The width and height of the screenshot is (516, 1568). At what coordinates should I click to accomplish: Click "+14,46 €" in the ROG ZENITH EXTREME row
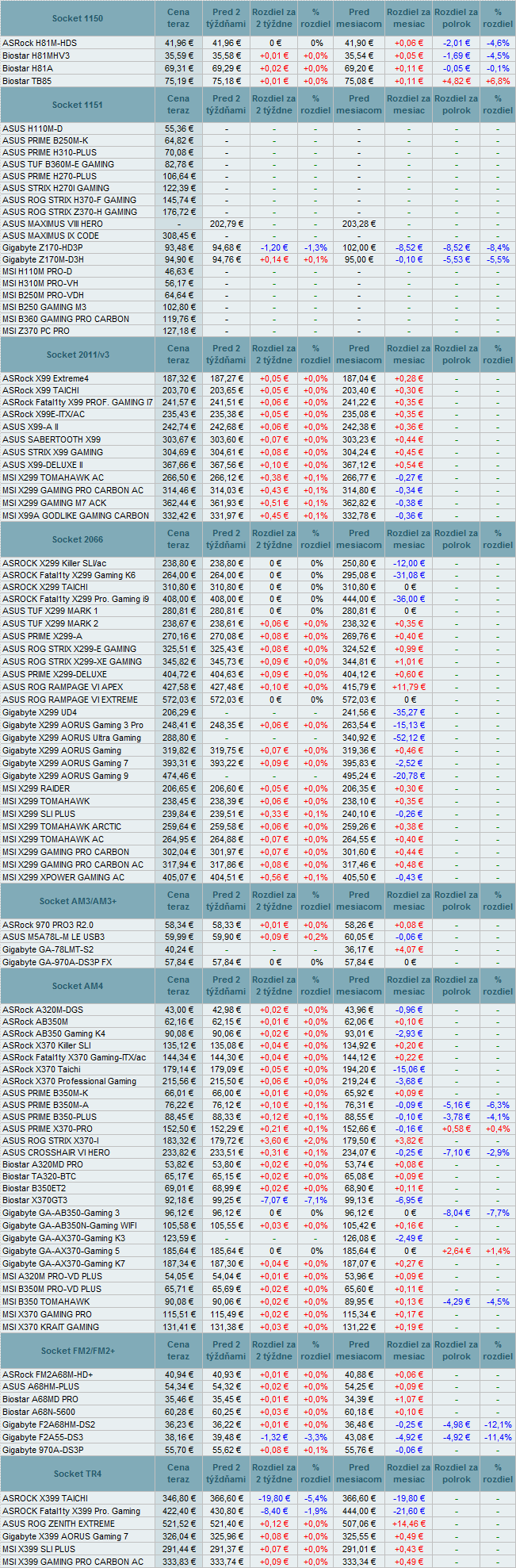click(409, 1524)
